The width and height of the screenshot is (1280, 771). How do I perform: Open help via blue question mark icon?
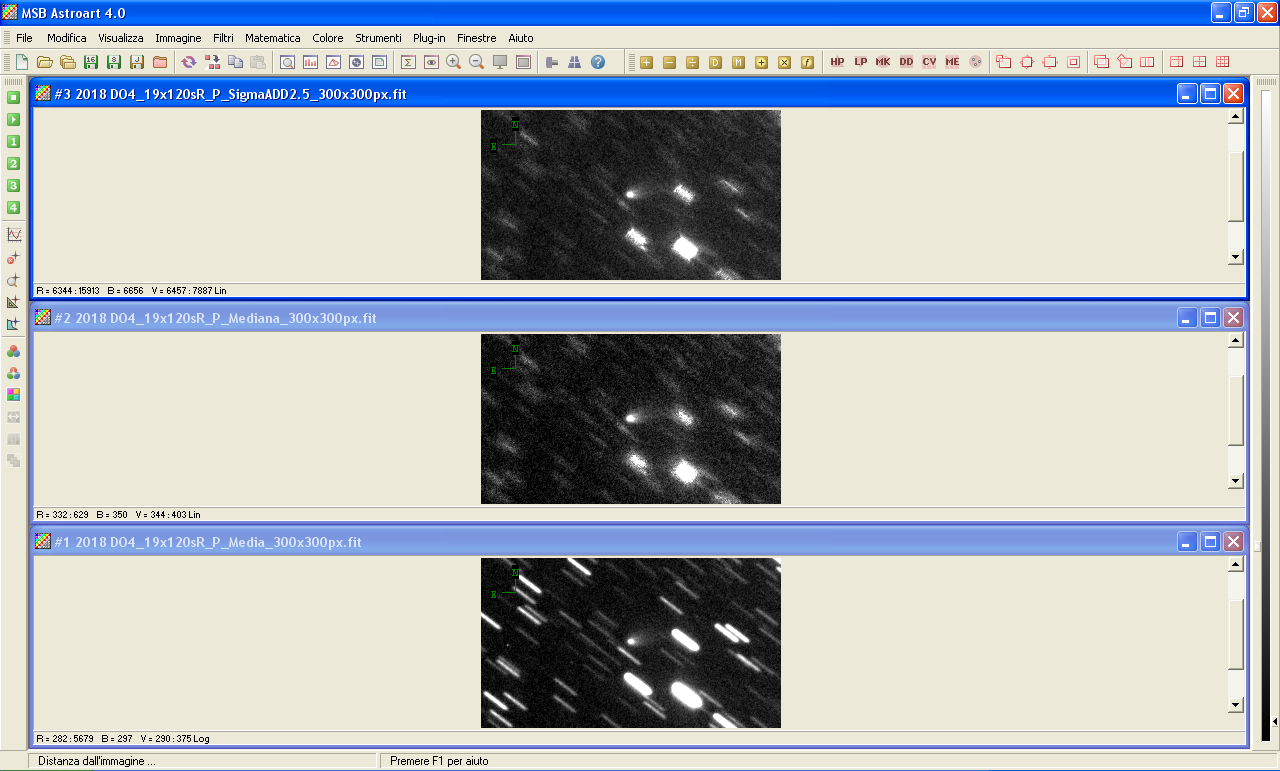[598, 62]
